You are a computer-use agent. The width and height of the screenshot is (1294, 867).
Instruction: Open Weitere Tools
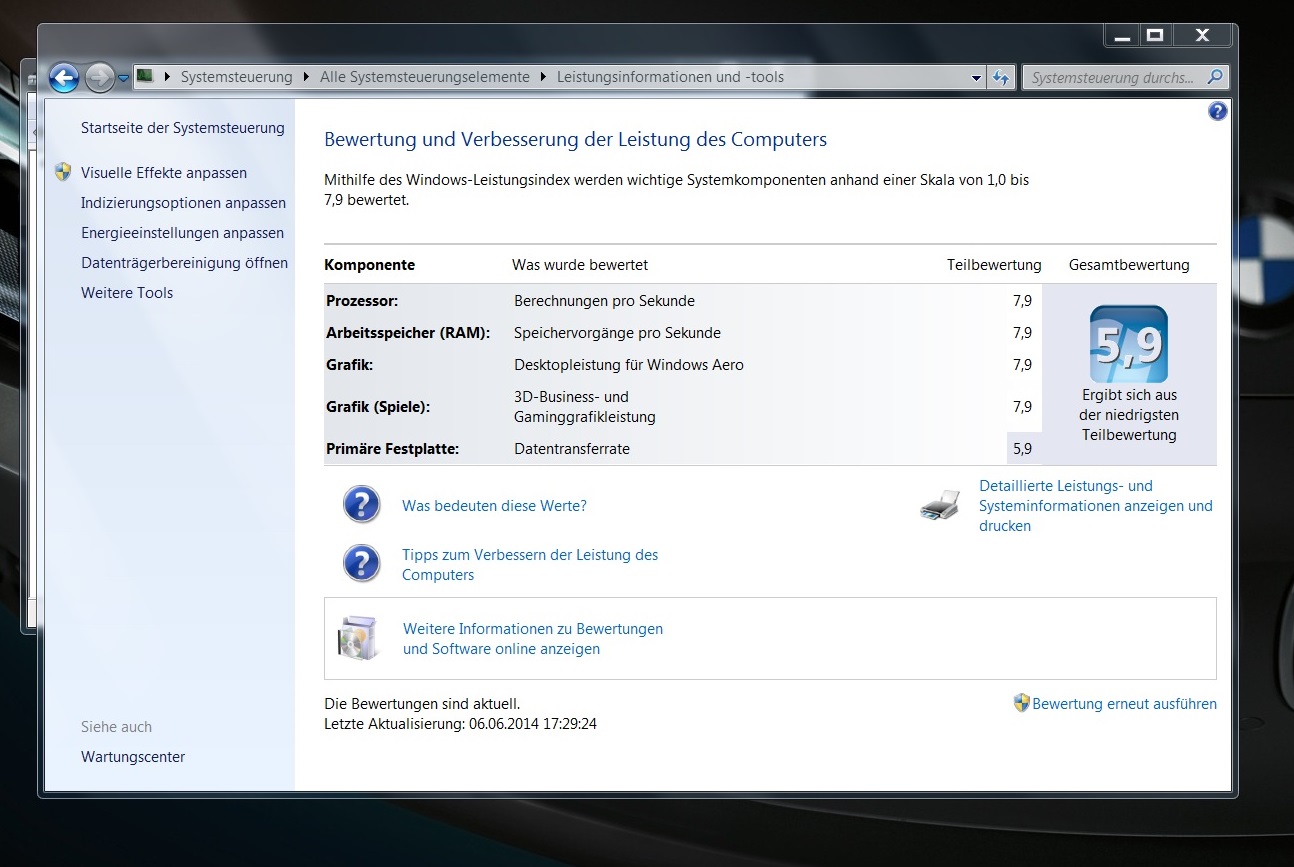click(x=127, y=293)
